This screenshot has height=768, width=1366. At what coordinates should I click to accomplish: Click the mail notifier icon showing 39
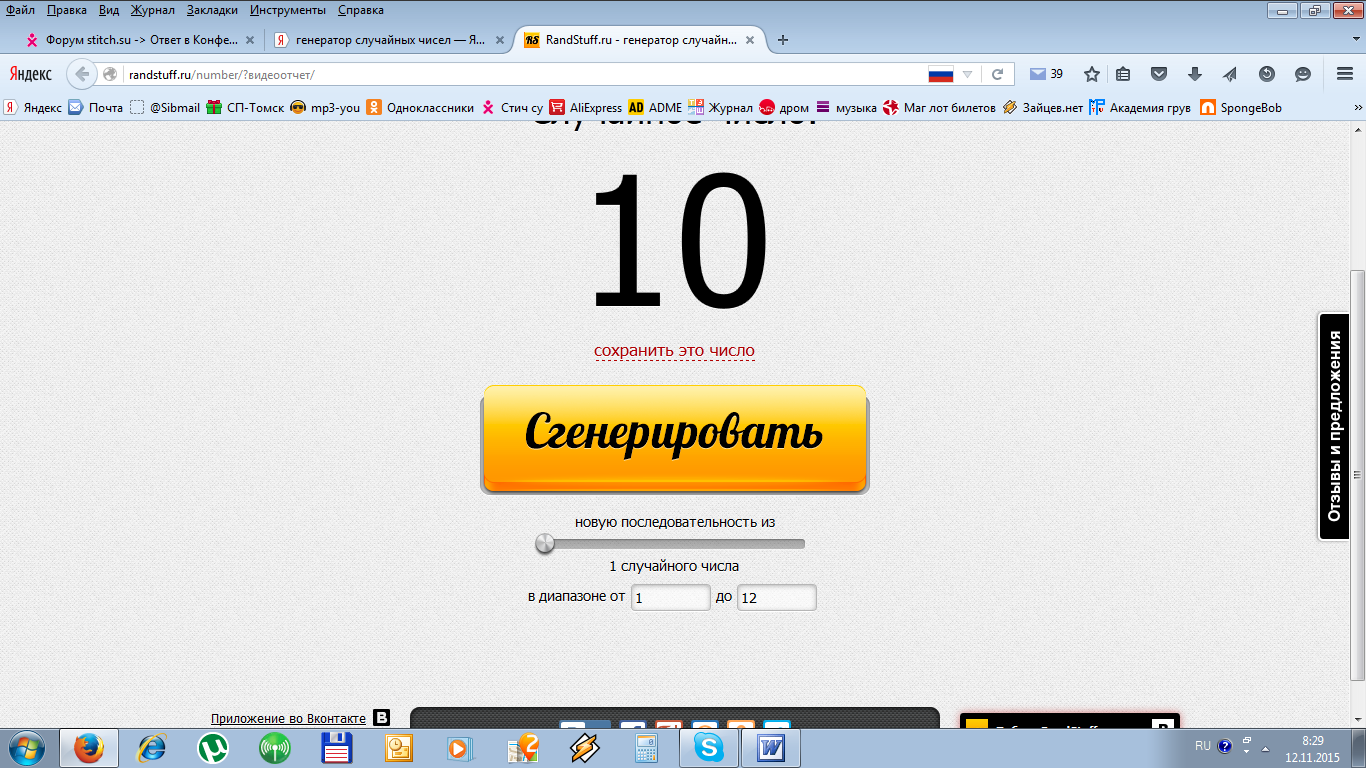click(1045, 74)
